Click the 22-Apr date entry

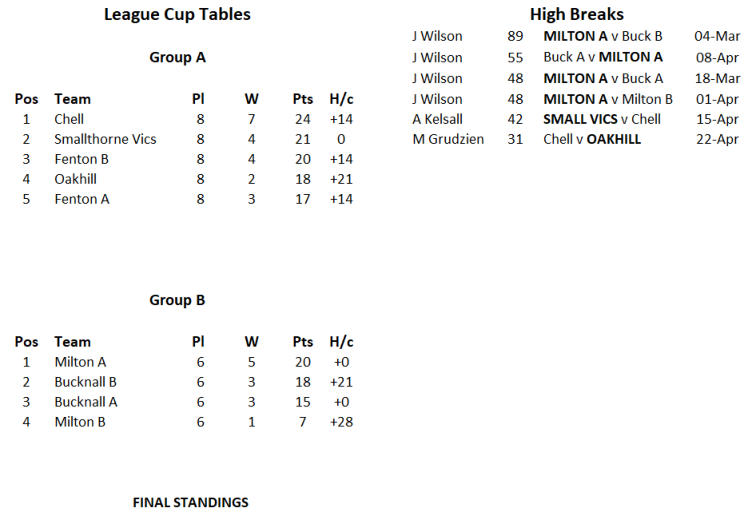pos(717,139)
